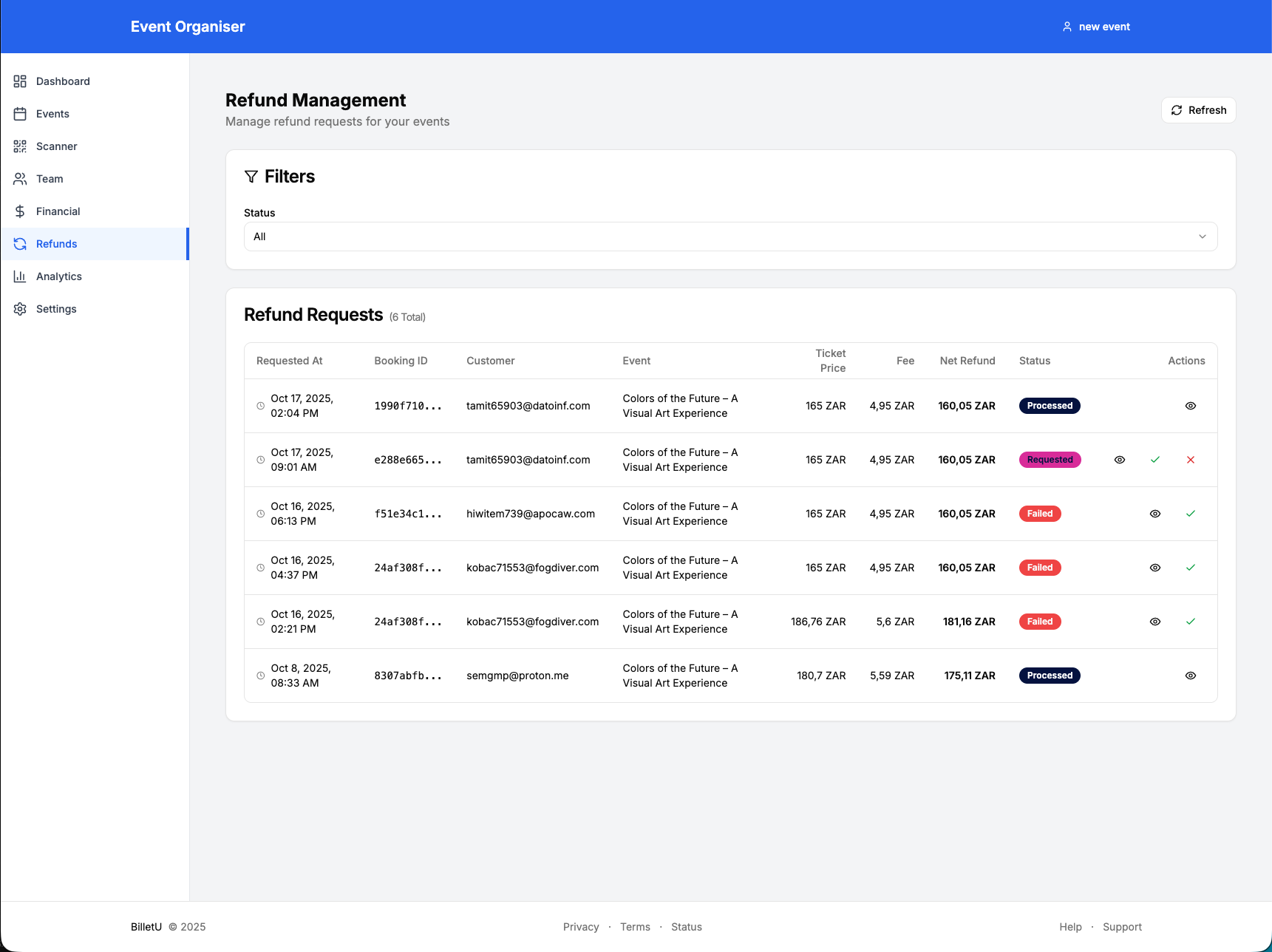1272x952 pixels.
Task: View refund details for Oct 16 04:37 PM row
Action: (x=1154, y=568)
